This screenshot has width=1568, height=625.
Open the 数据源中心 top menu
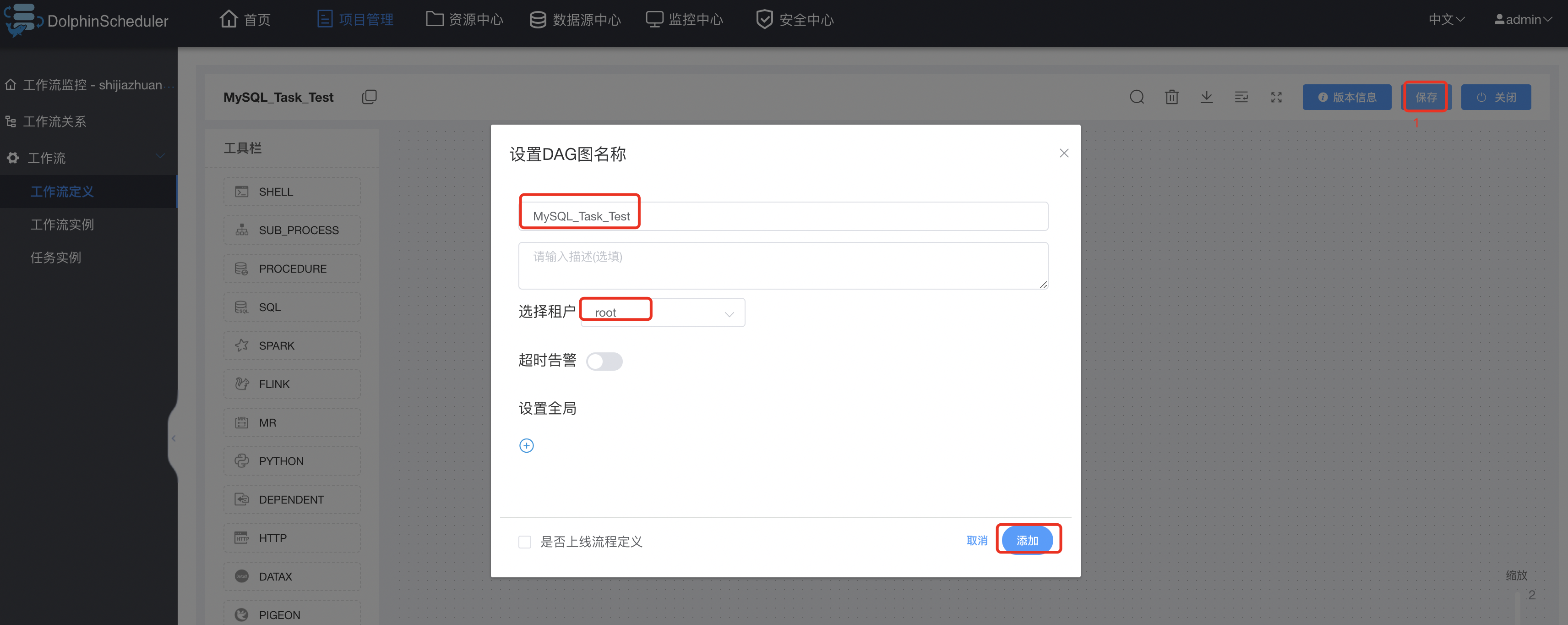575,20
